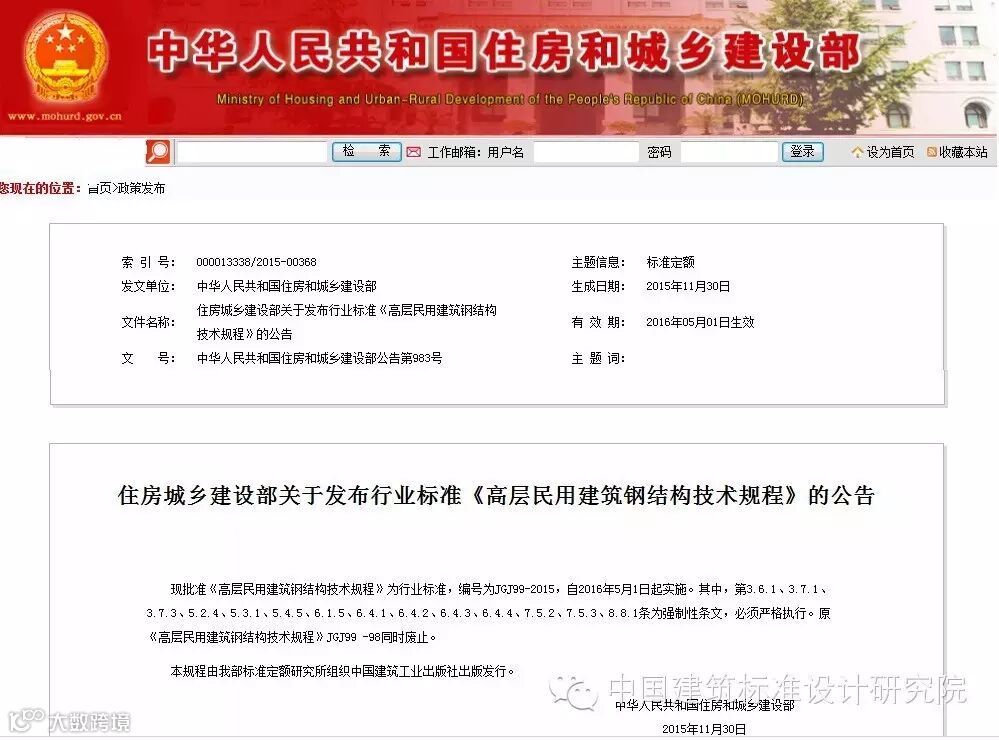Click 主题信息 value 标准定额

[x=670, y=262]
